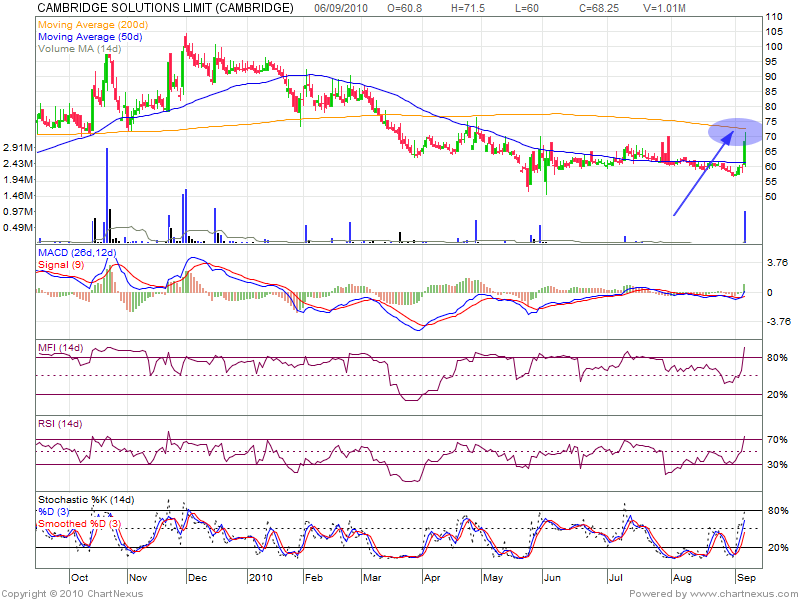The image size is (800, 600).
Task: Click the 06/09/2010 date in header
Action: point(340,8)
